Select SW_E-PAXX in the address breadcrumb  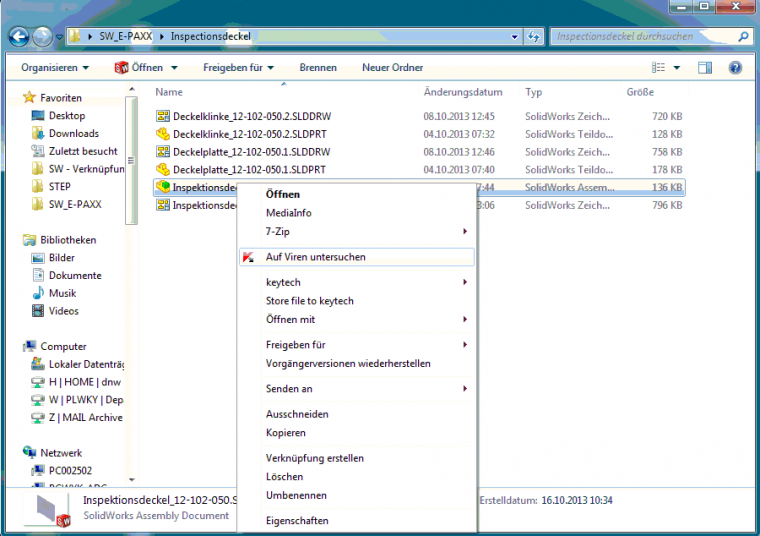pyautogui.click(x=126, y=36)
